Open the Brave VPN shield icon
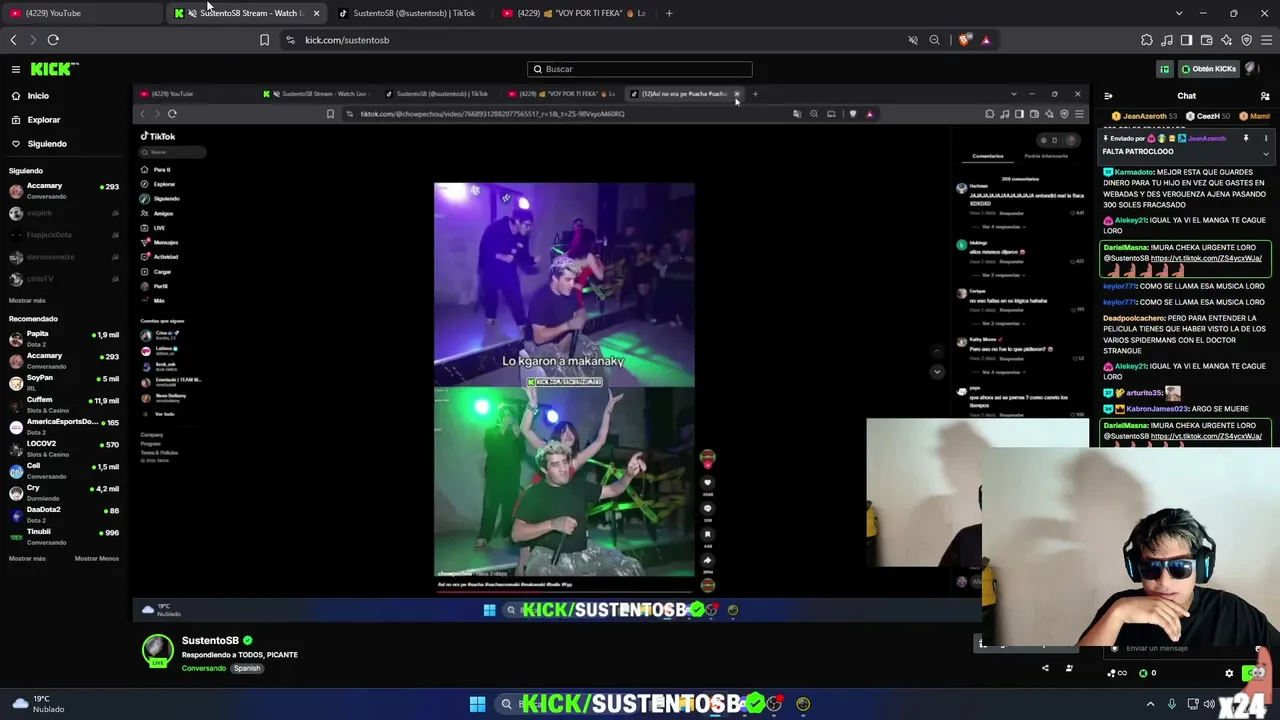This screenshot has width=1280, height=720. [1247, 40]
